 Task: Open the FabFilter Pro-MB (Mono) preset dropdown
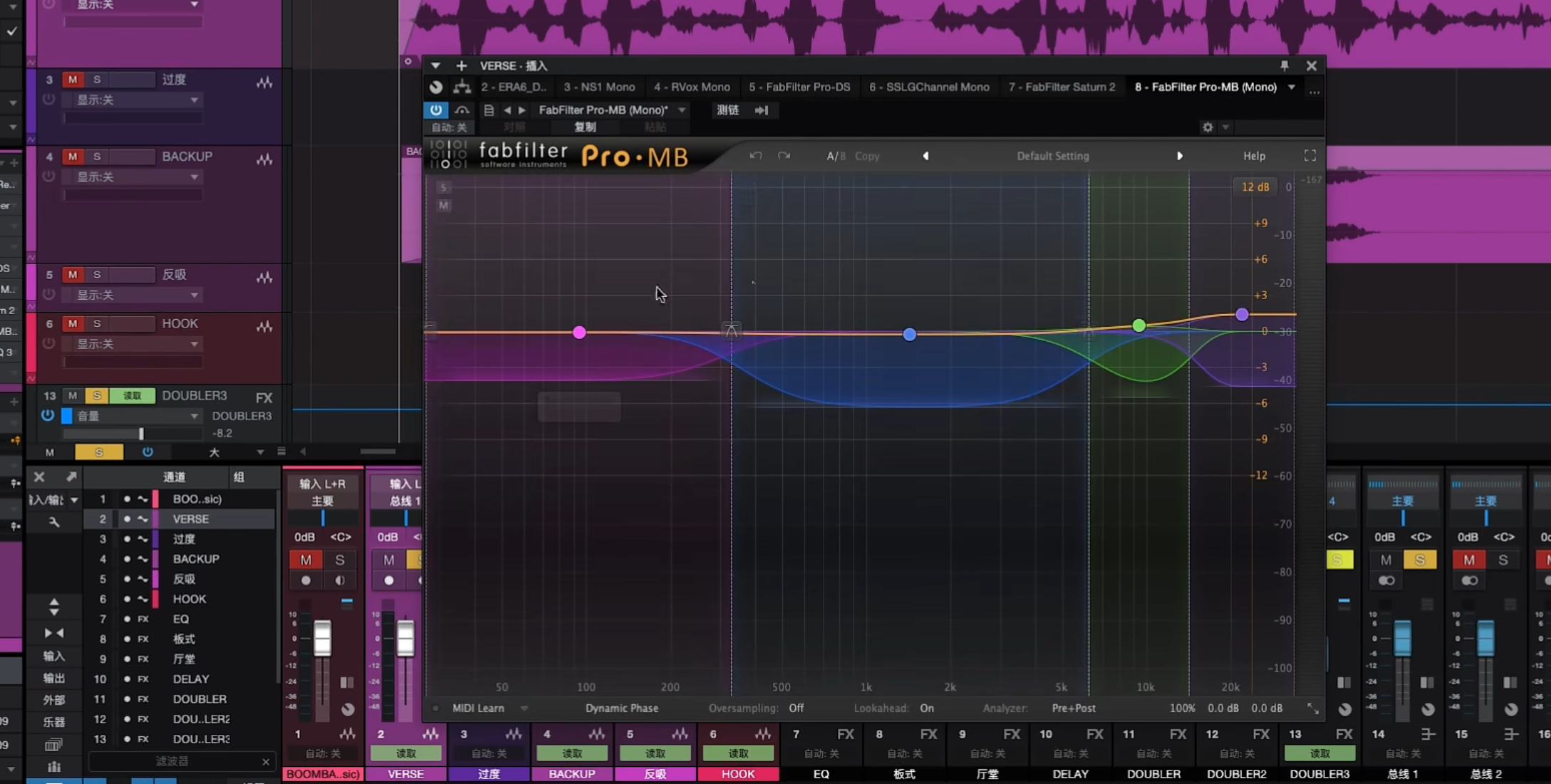(682, 110)
